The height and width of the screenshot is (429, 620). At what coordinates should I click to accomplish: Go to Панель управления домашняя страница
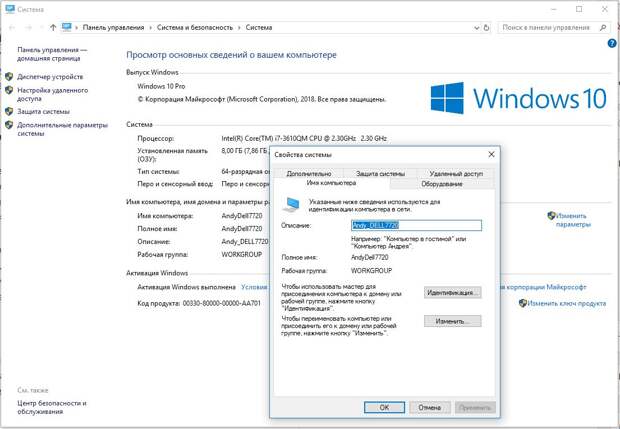pyautogui.click(x=52, y=54)
